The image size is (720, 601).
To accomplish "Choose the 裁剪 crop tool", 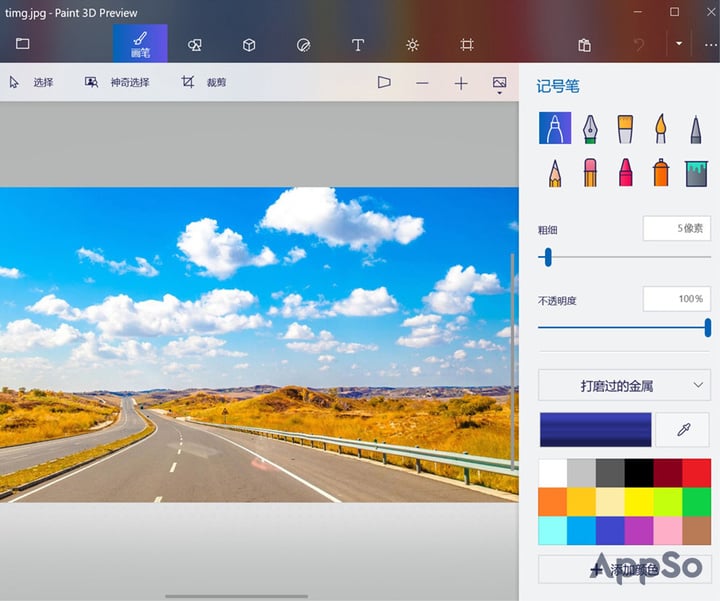I will click(x=203, y=82).
